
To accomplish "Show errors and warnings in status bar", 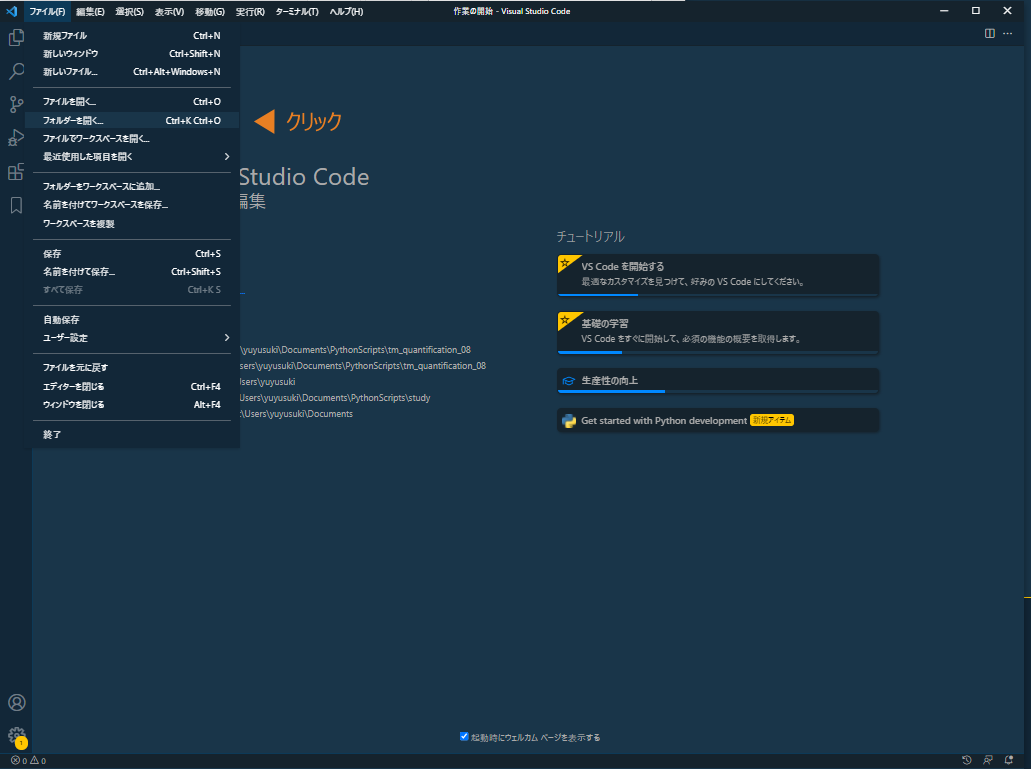I will pyautogui.click(x=28, y=760).
